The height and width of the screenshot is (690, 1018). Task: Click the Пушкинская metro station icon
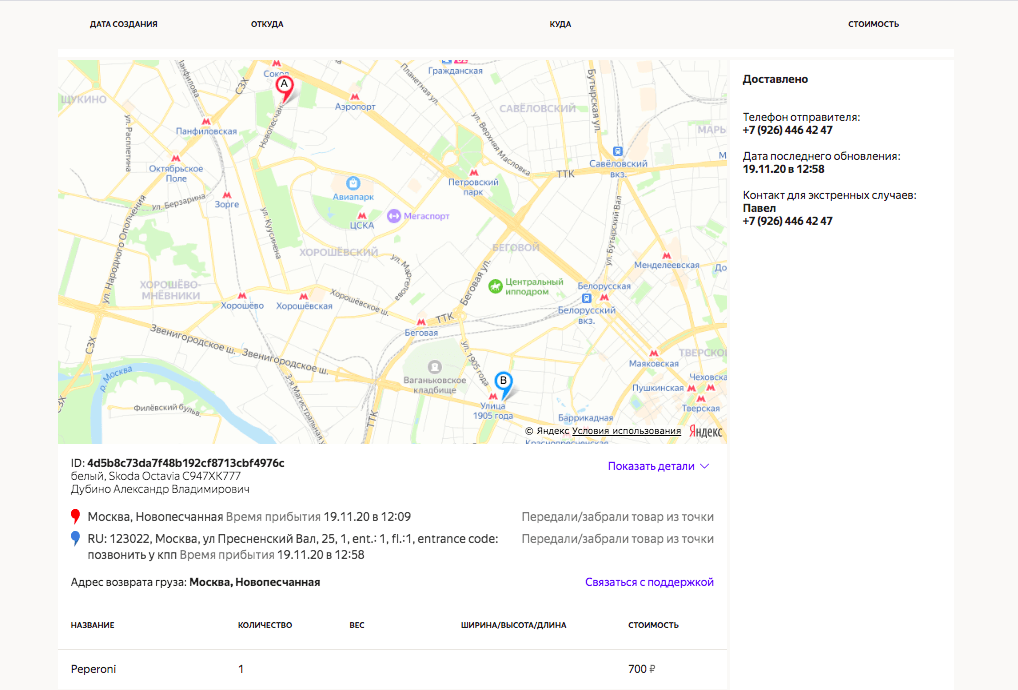(x=691, y=388)
